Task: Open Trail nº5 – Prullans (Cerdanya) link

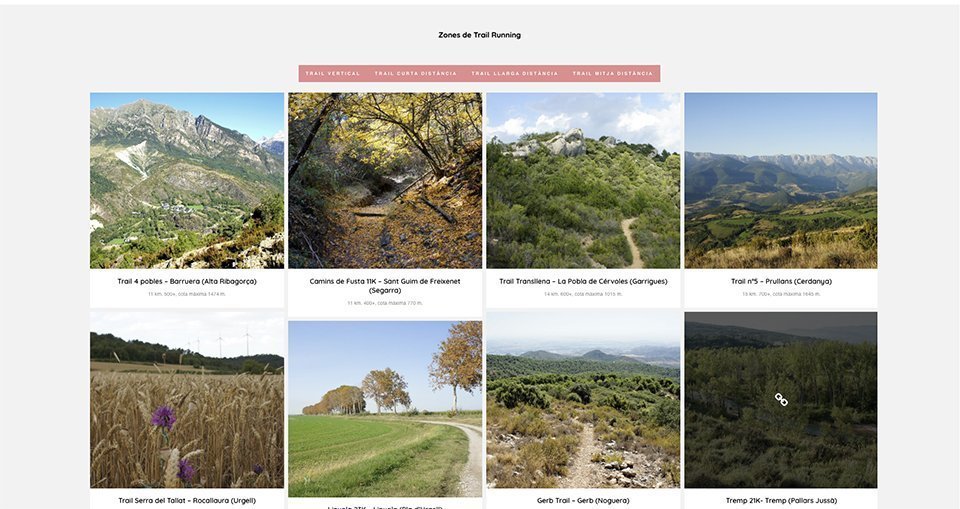Action: pos(781,282)
